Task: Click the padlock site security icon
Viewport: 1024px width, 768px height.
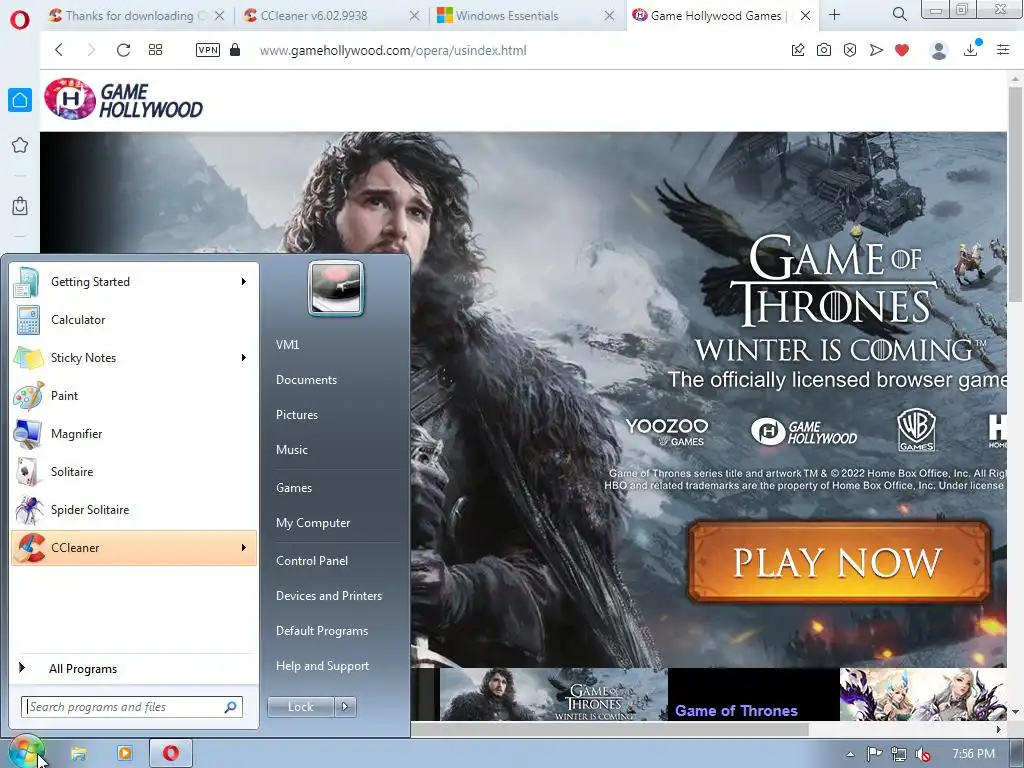Action: tap(235, 50)
